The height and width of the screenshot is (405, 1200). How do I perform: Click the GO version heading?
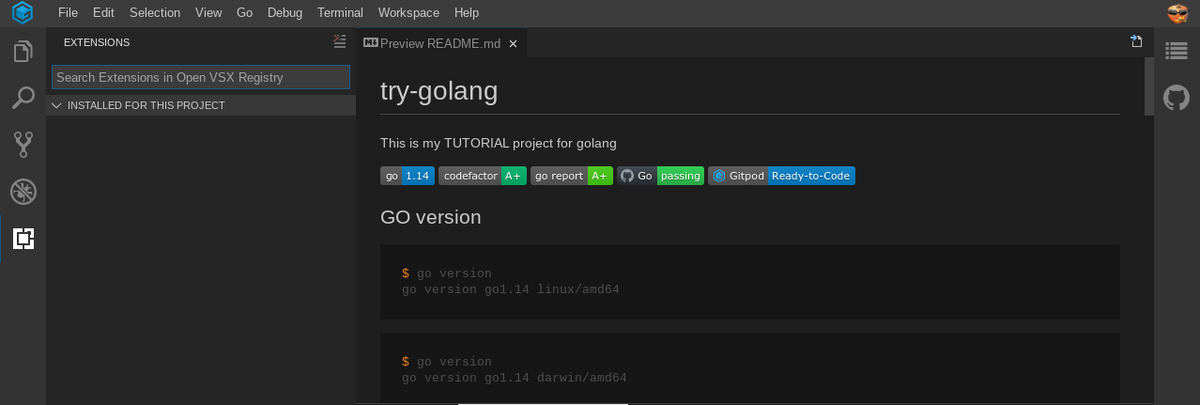click(431, 217)
